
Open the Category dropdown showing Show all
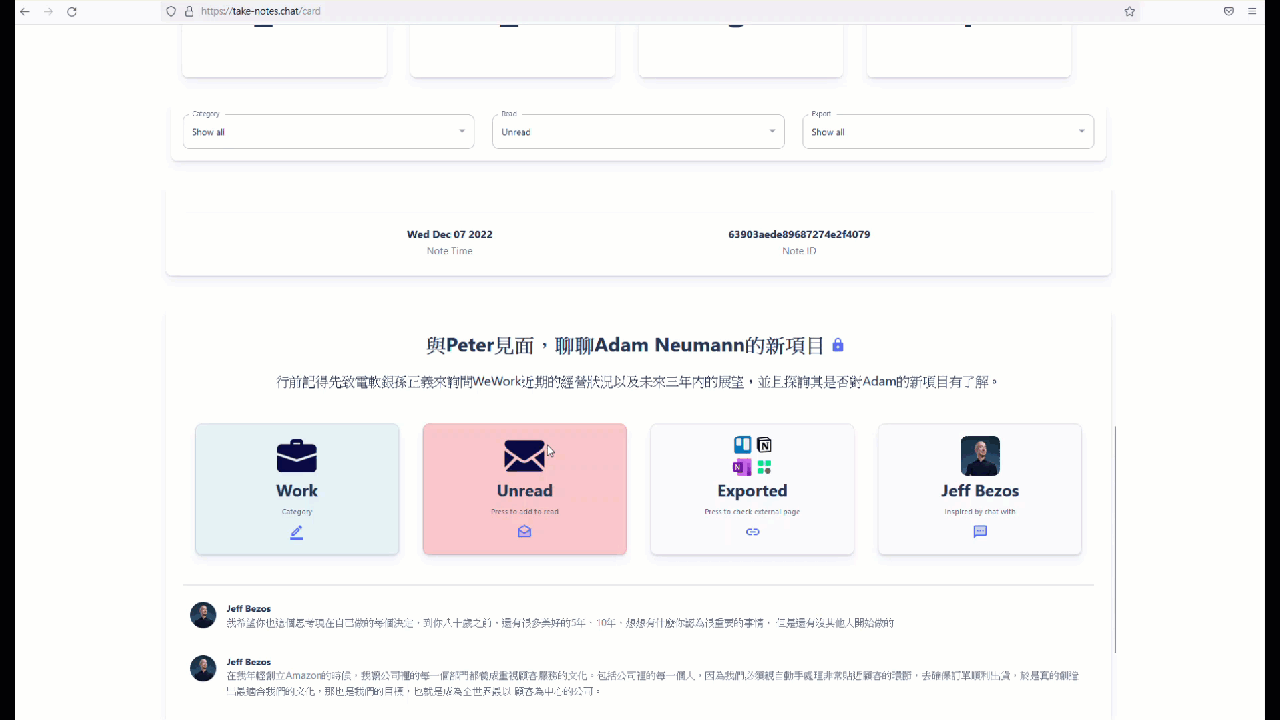pos(328,131)
